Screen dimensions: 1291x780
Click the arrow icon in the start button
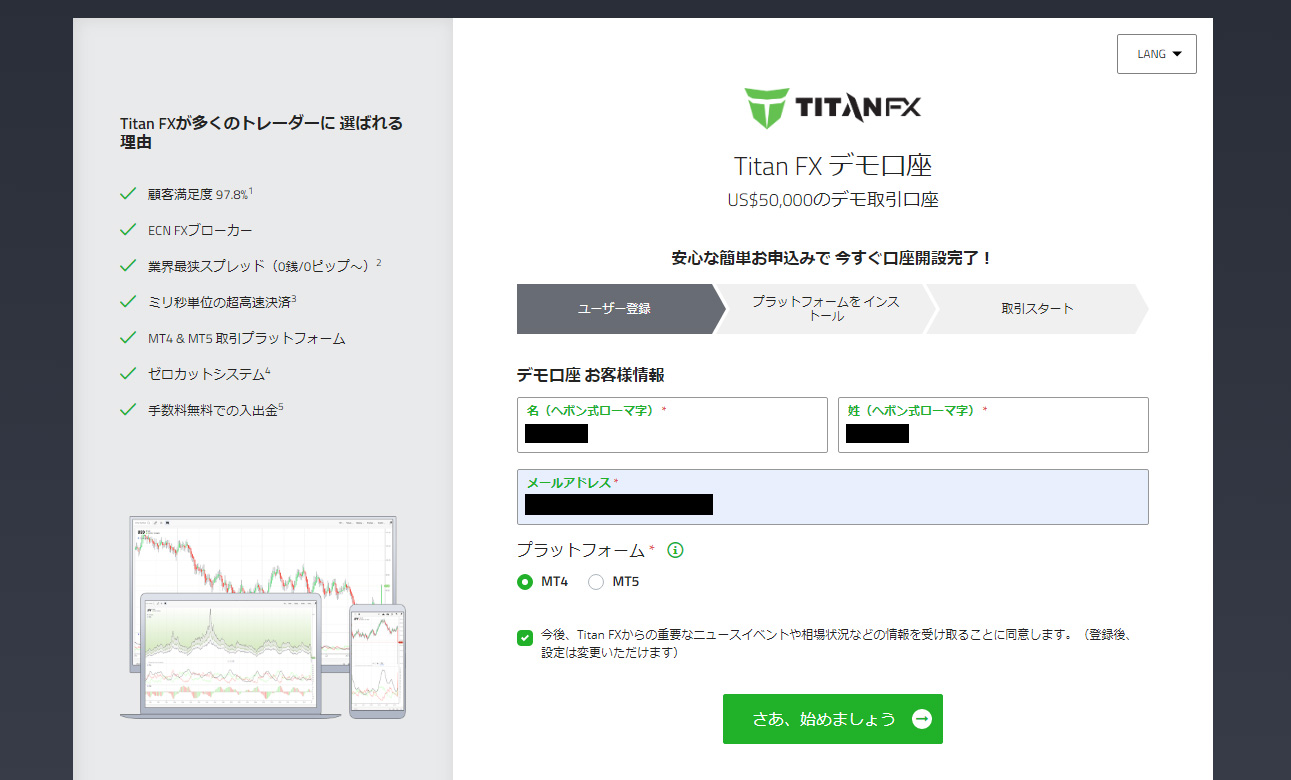pyautogui.click(x=922, y=719)
